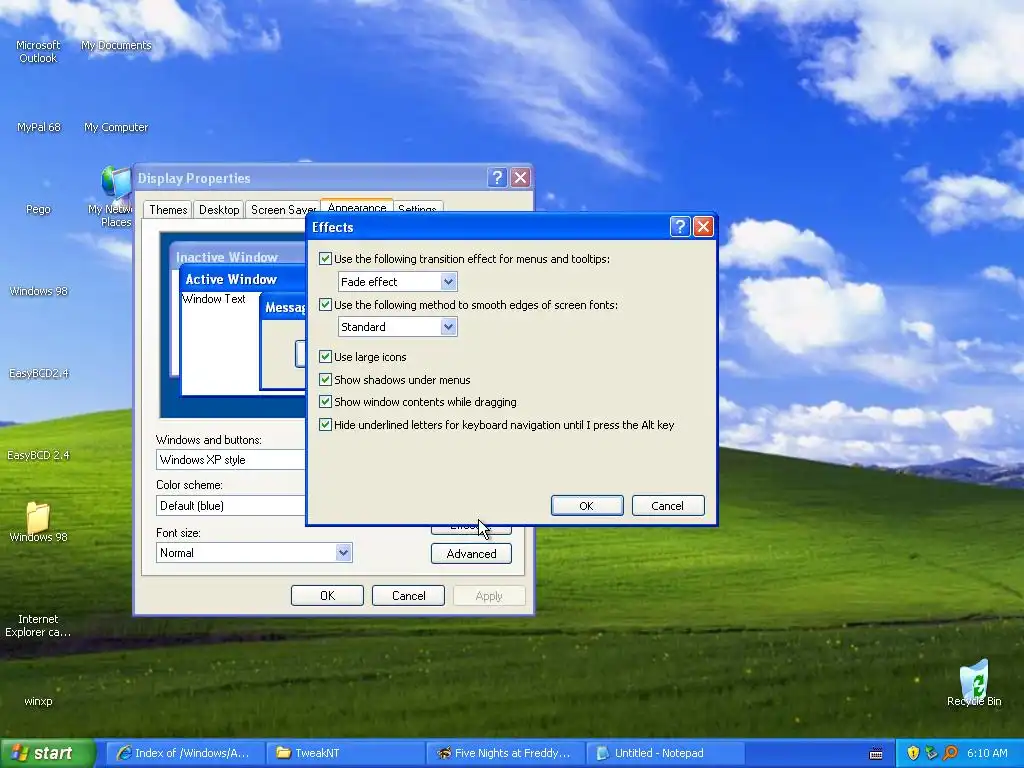Select the MyPal 68 desktop shortcut
The image size is (1024, 768).
[x=39, y=127]
